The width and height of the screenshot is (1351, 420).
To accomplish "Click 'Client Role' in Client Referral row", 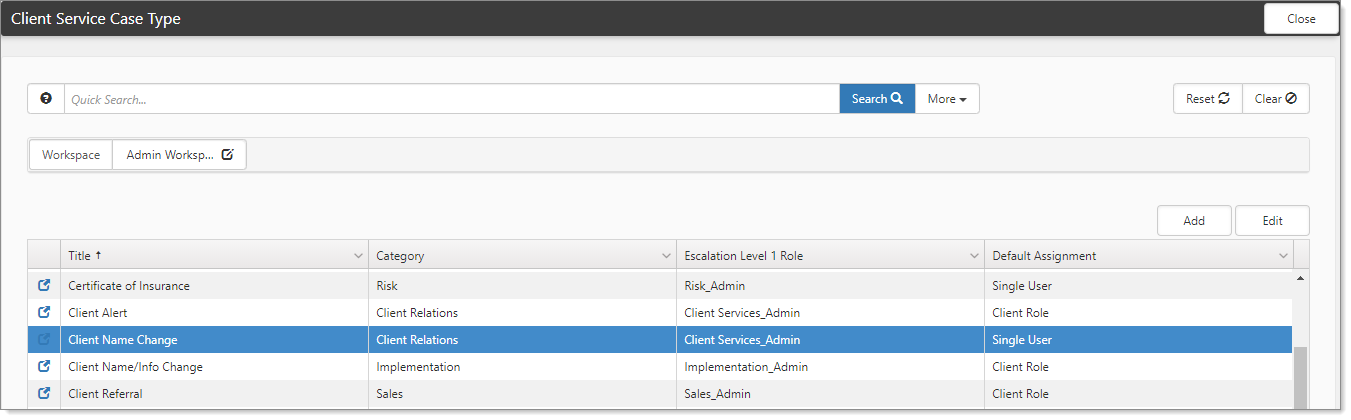I will click(x=1020, y=393).
